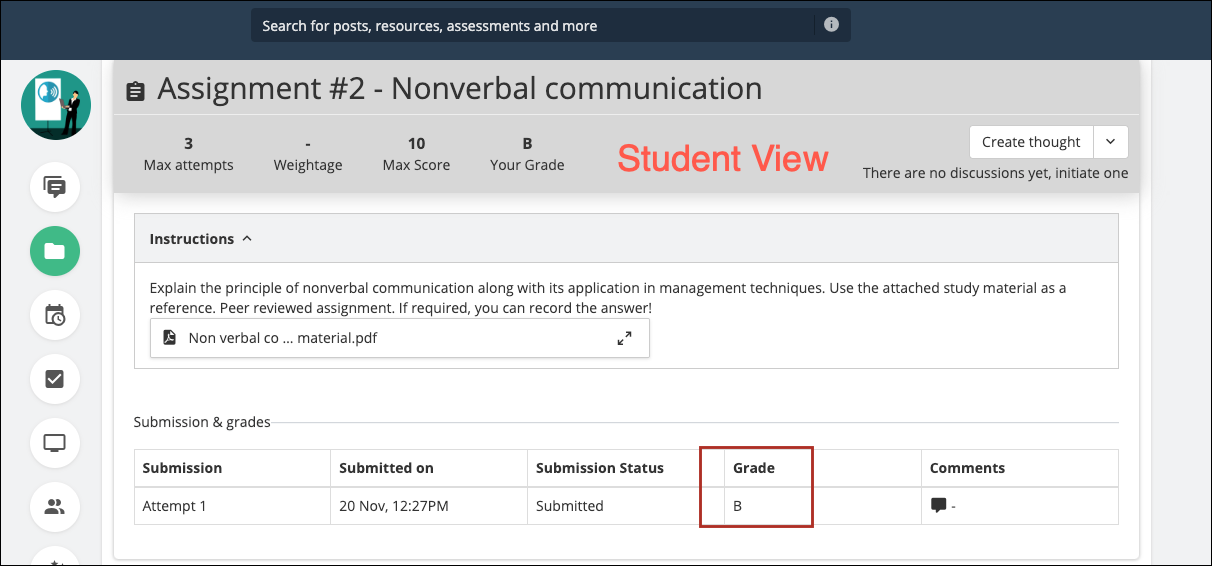Open the calendar schedule sidebar icon
This screenshot has width=1212, height=566.
pos(55,315)
